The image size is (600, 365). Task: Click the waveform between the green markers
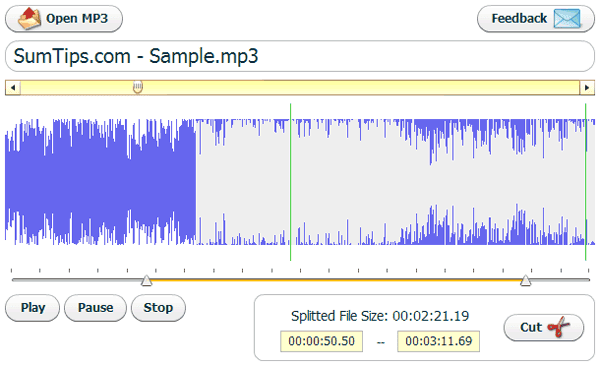click(x=438, y=182)
